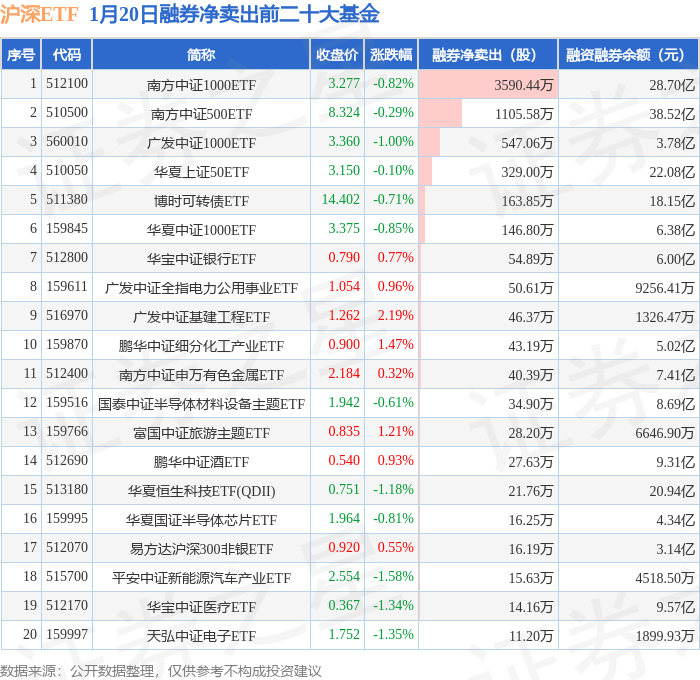
Task: Click fund name 博时可转债ETF
Action: [x=201, y=201]
